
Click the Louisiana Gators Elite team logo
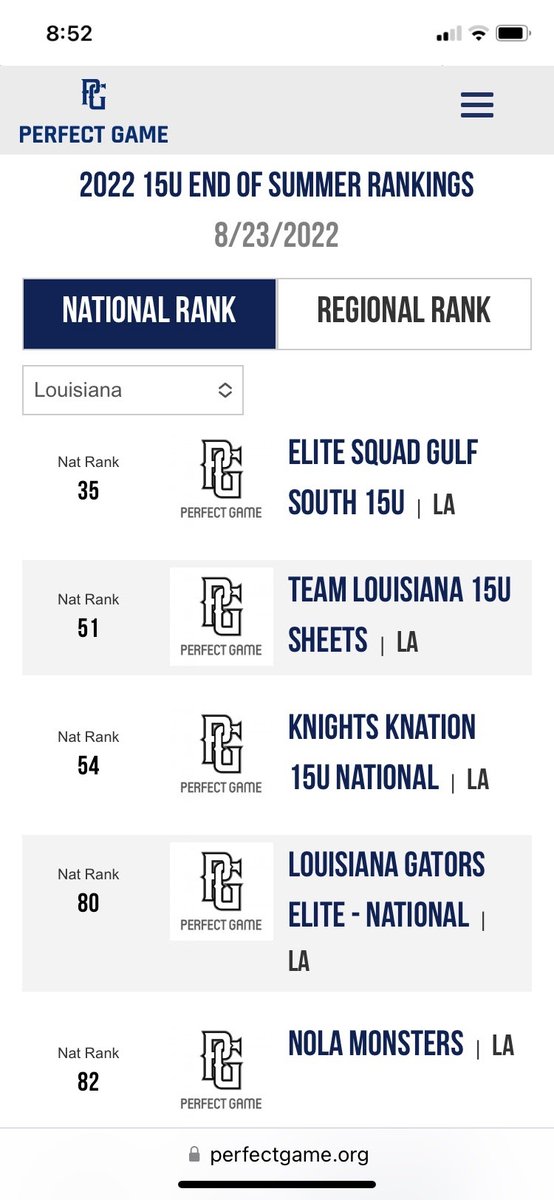[x=221, y=891]
